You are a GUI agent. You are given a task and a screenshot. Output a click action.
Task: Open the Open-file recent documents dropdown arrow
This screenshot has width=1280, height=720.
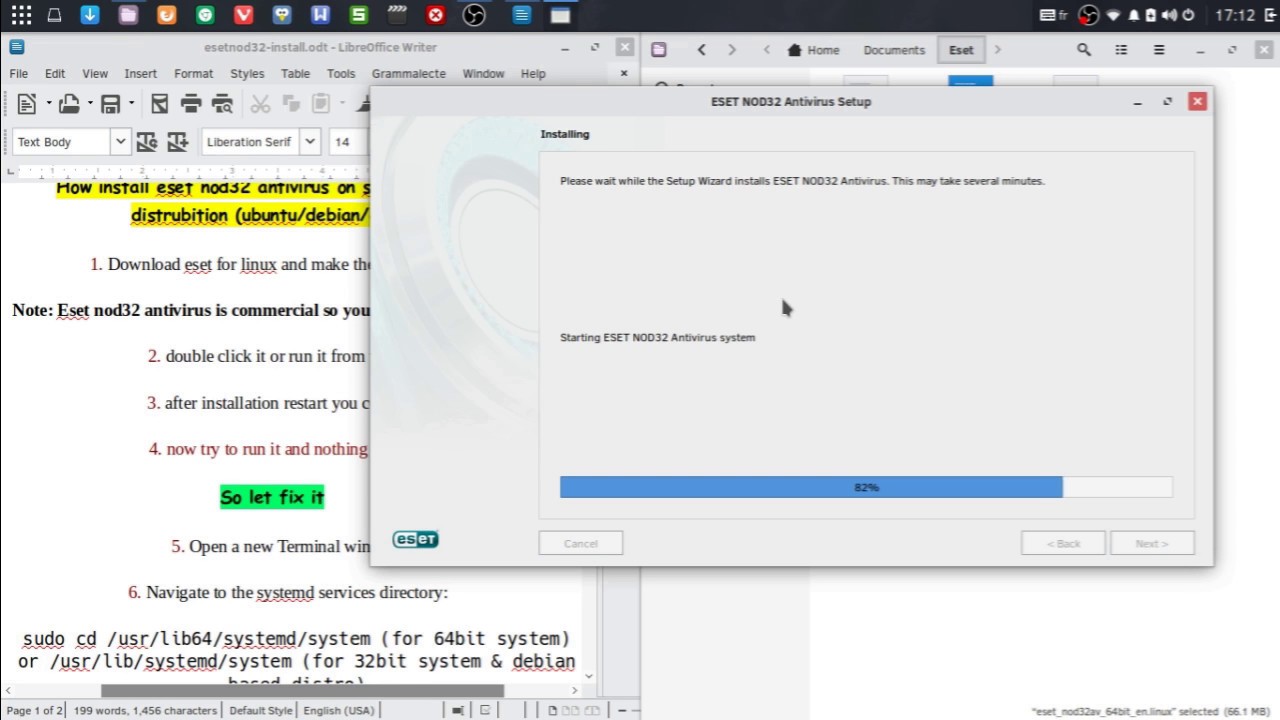[89, 103]
